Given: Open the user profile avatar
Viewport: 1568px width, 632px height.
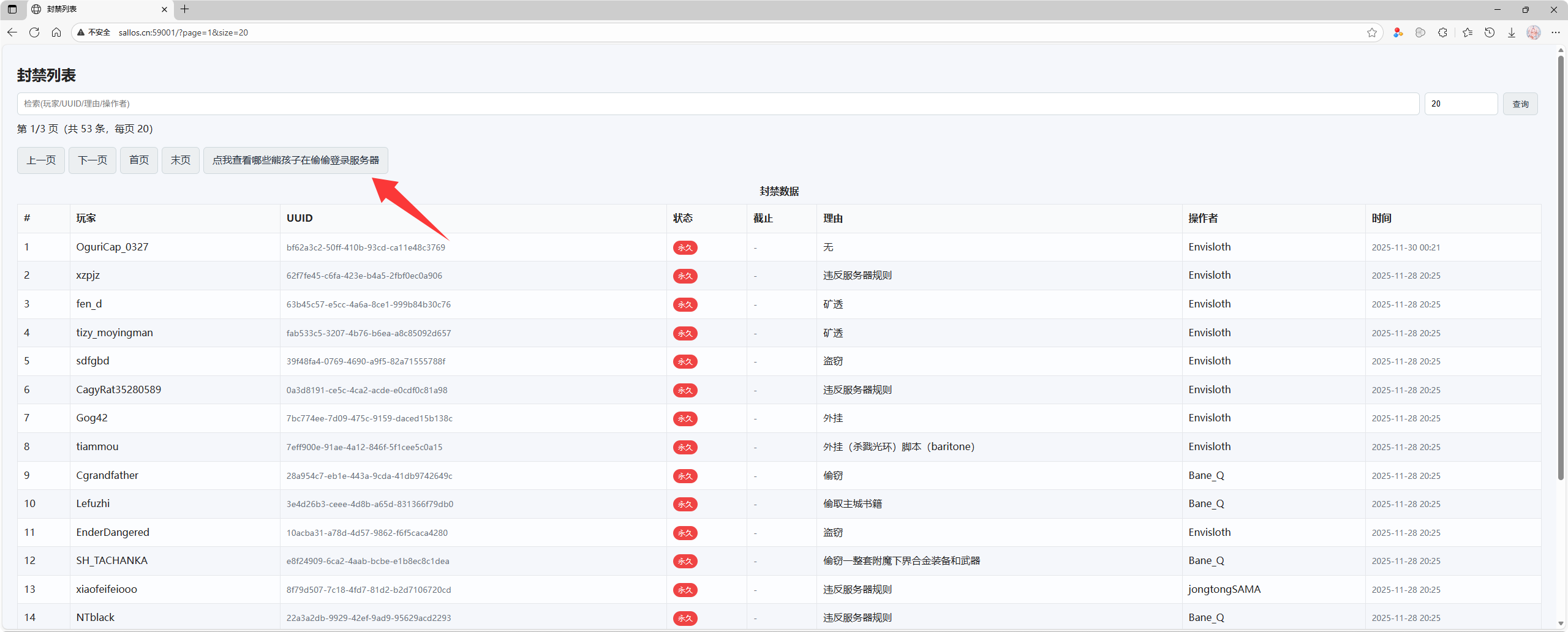Looking at the screenshot, I should click(x=1534, y=32).
